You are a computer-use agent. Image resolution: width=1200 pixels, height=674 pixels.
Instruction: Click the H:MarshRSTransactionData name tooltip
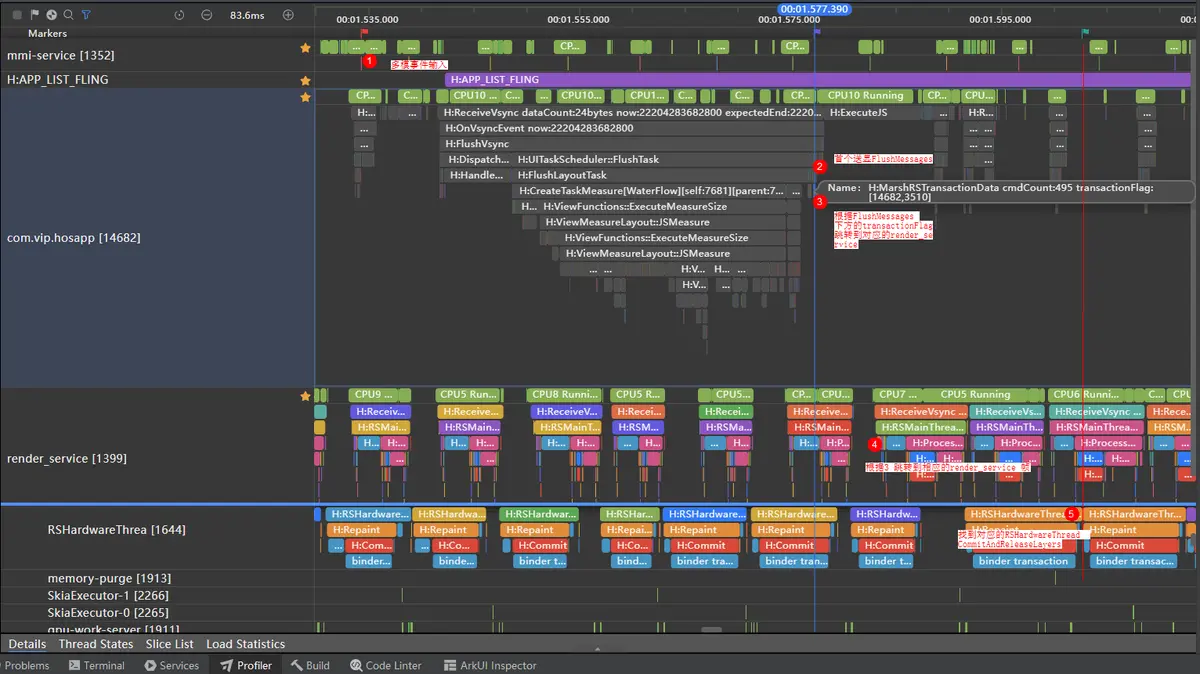1006,193
